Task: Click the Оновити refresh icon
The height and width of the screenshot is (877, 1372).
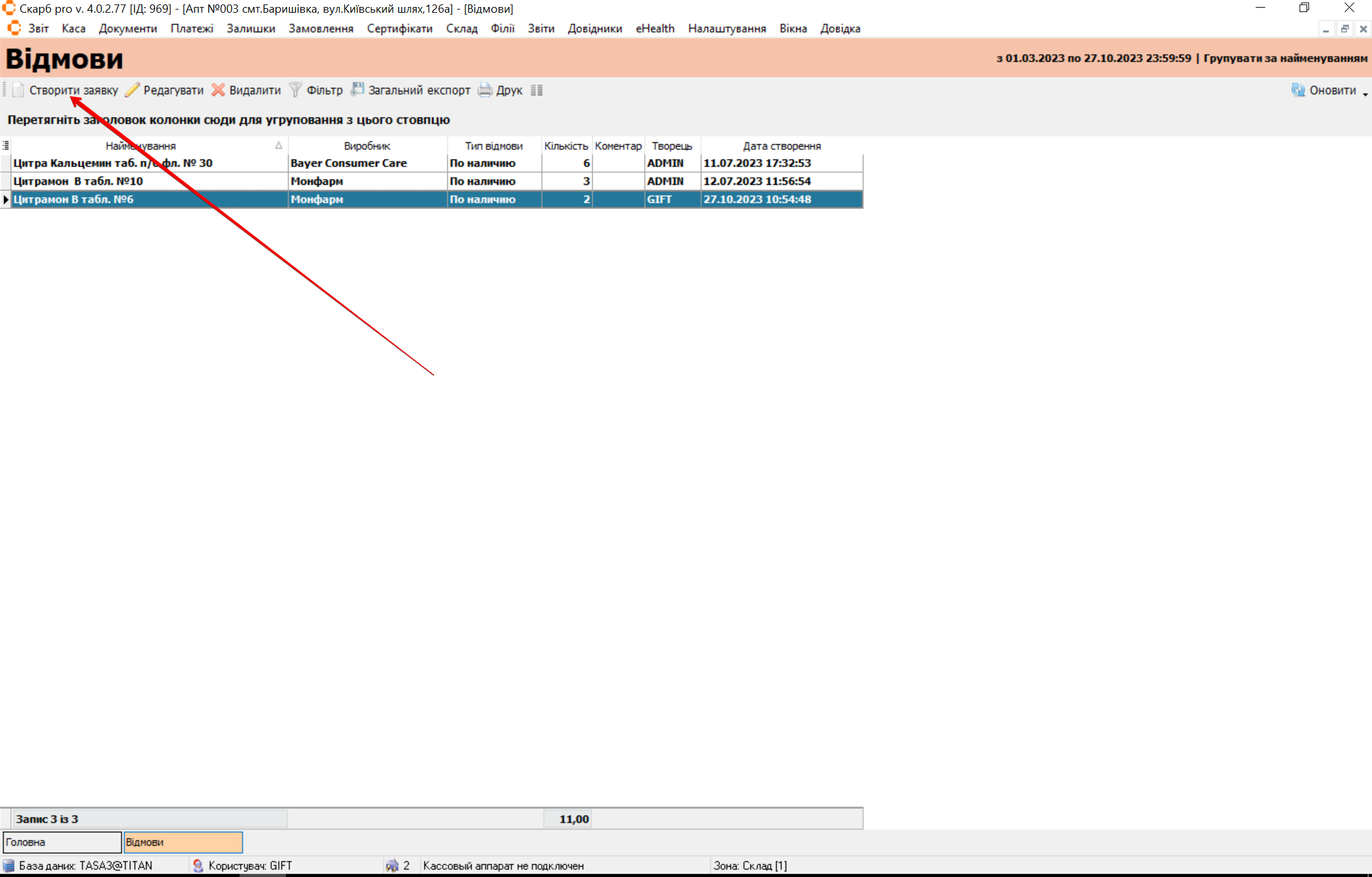Action: 1298,90
